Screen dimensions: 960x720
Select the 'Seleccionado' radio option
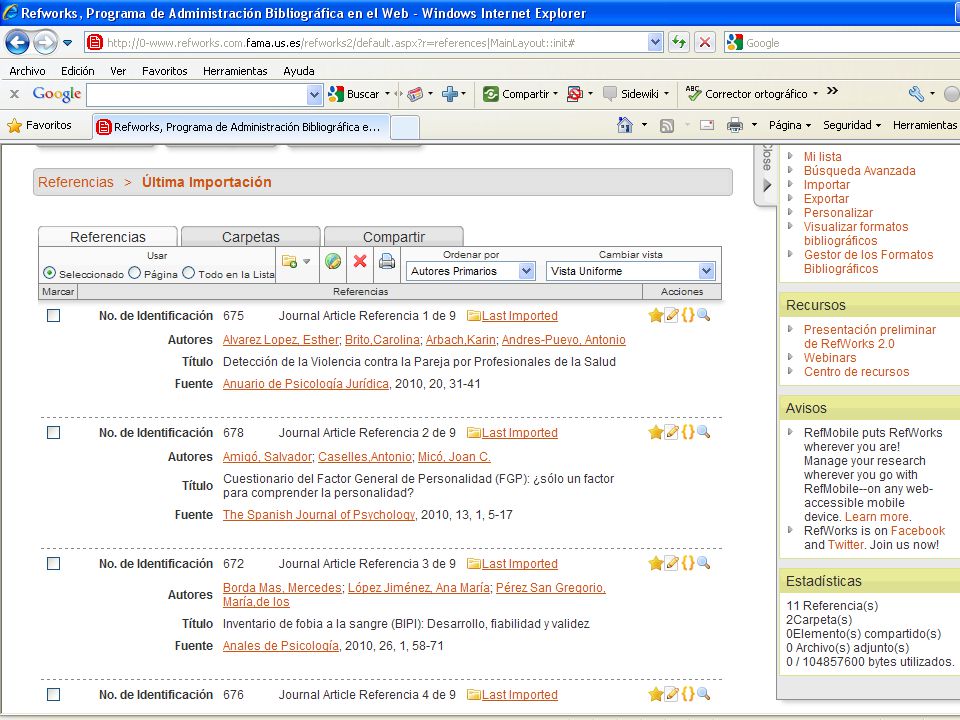click(50, 273)
